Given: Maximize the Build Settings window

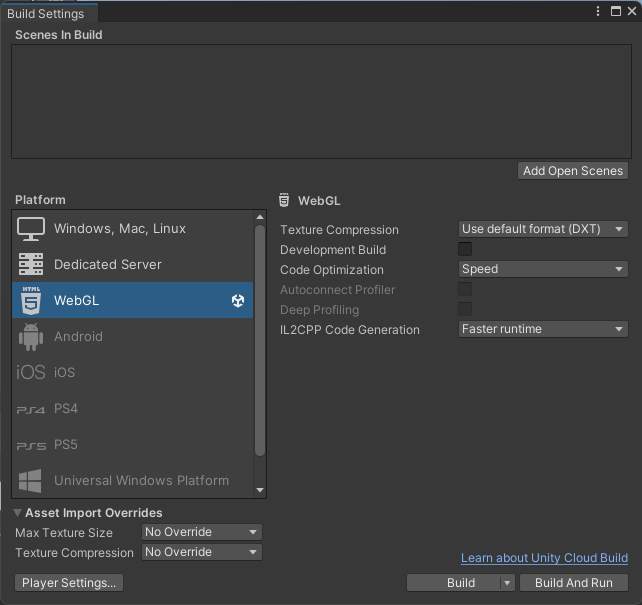Looking at the screenshot, I should point(615,11).
